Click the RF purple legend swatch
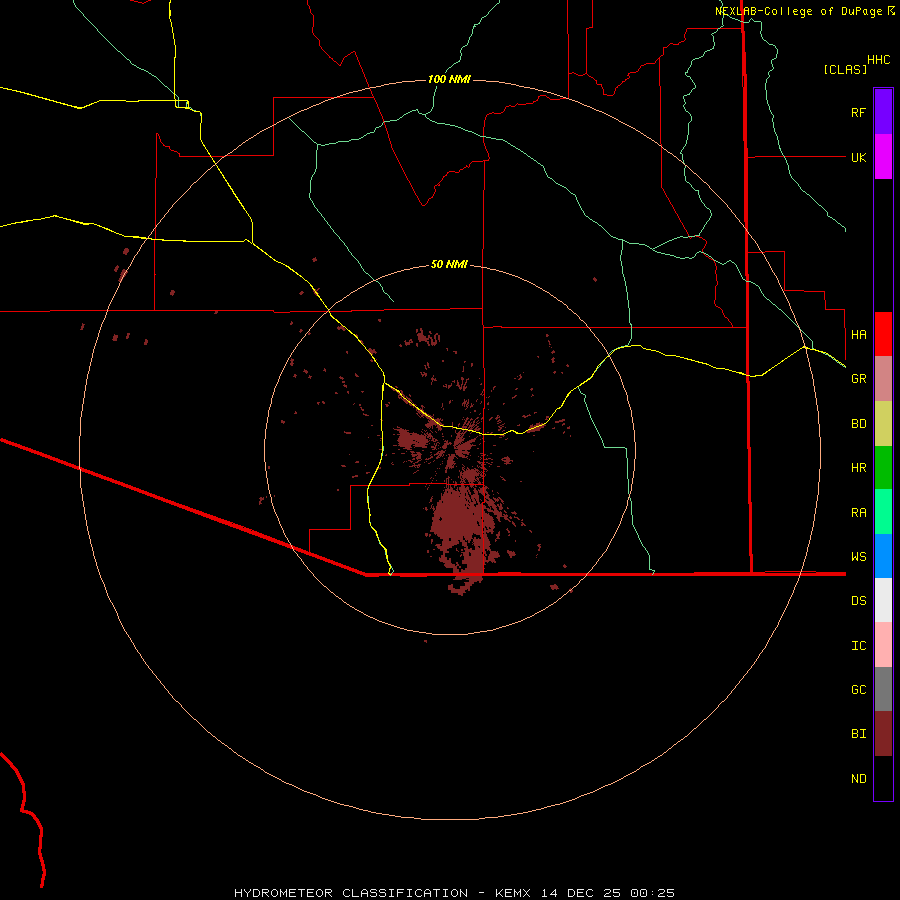900x900 pixels. click(883, 112)
